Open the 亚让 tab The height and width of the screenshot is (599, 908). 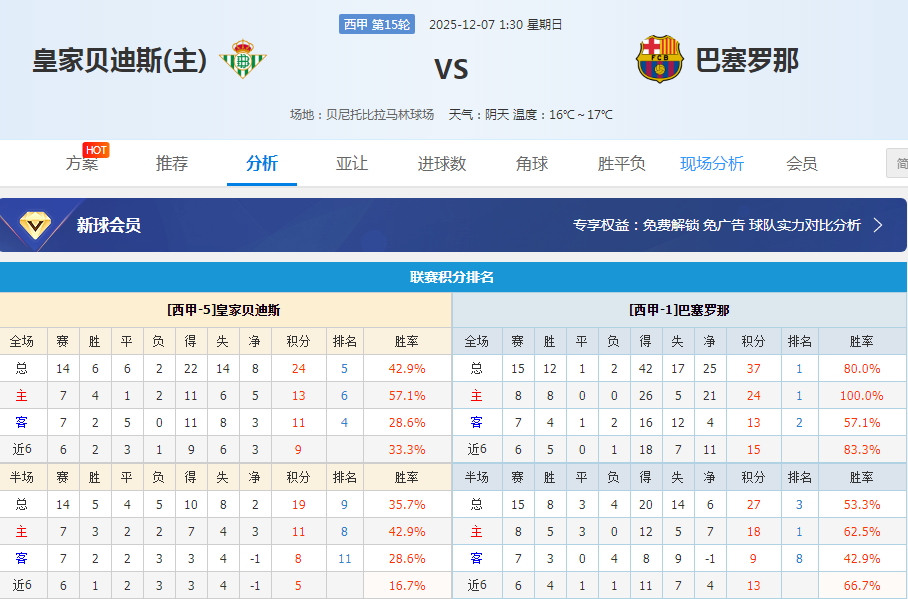tap(351, 163)
